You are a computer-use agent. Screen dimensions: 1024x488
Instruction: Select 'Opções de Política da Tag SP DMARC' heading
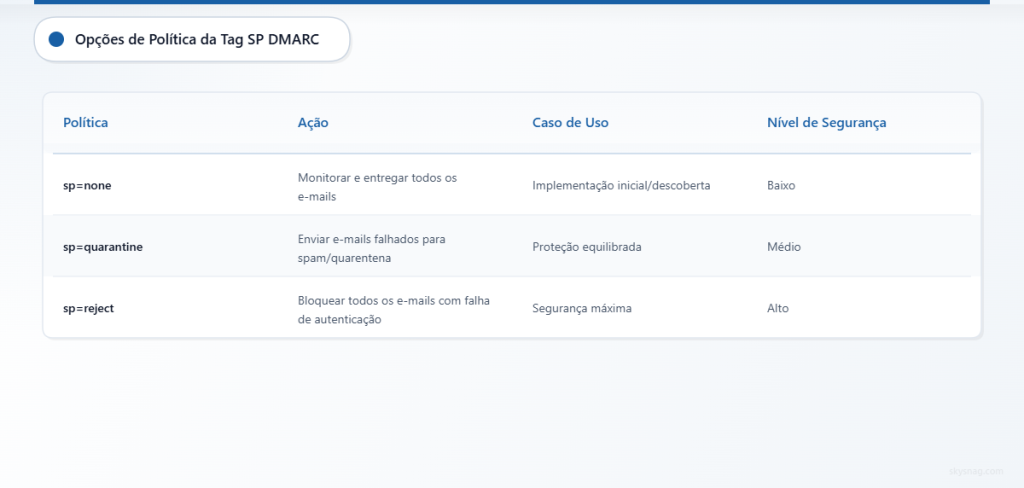[x=197, y=40]
